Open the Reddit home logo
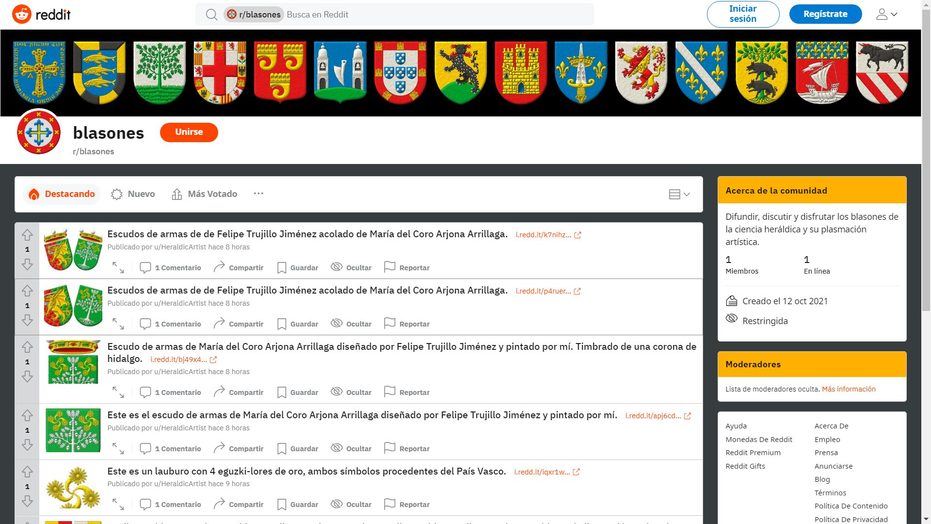 pos(42,14)
